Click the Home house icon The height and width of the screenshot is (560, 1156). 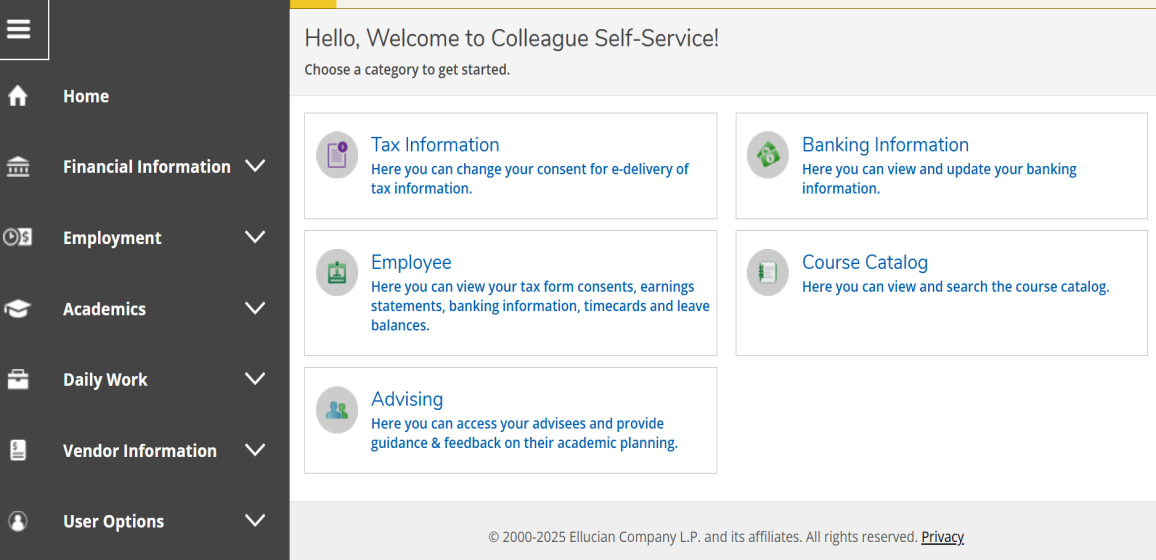tap(18, 96)
